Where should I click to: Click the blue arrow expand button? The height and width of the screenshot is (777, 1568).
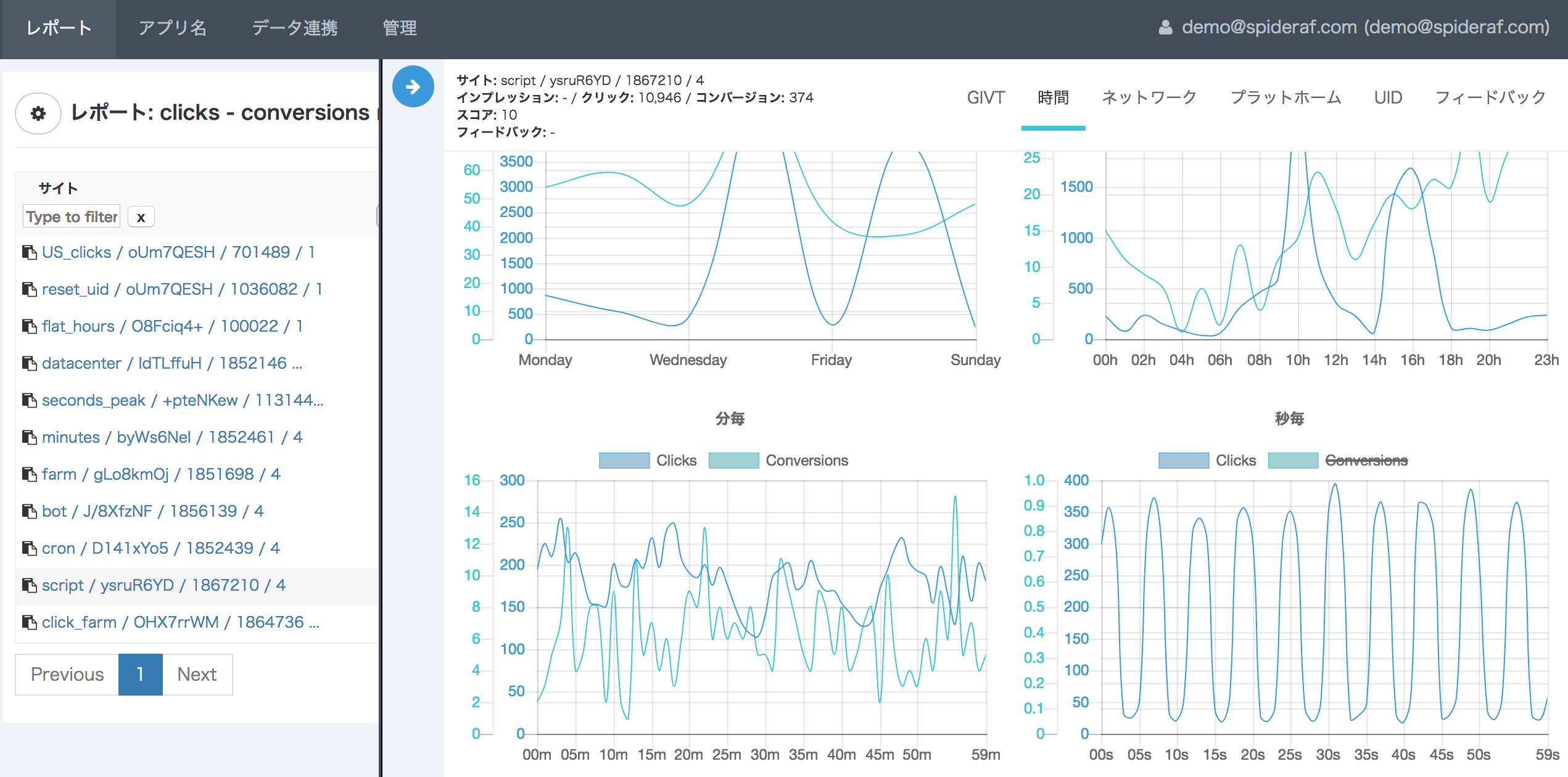click(413, 87)
